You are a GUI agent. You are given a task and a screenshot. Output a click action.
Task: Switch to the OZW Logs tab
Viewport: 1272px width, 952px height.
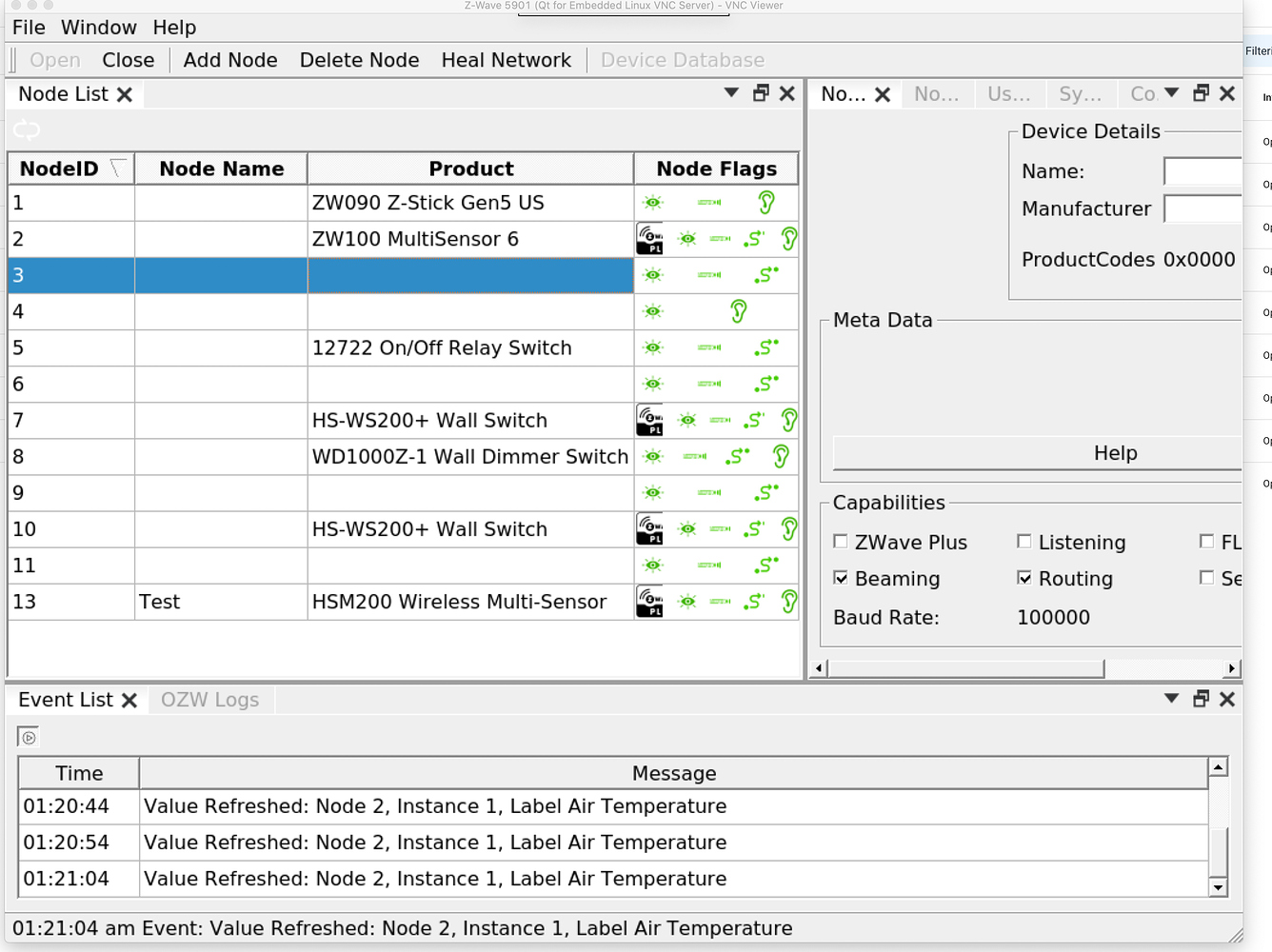209,700
